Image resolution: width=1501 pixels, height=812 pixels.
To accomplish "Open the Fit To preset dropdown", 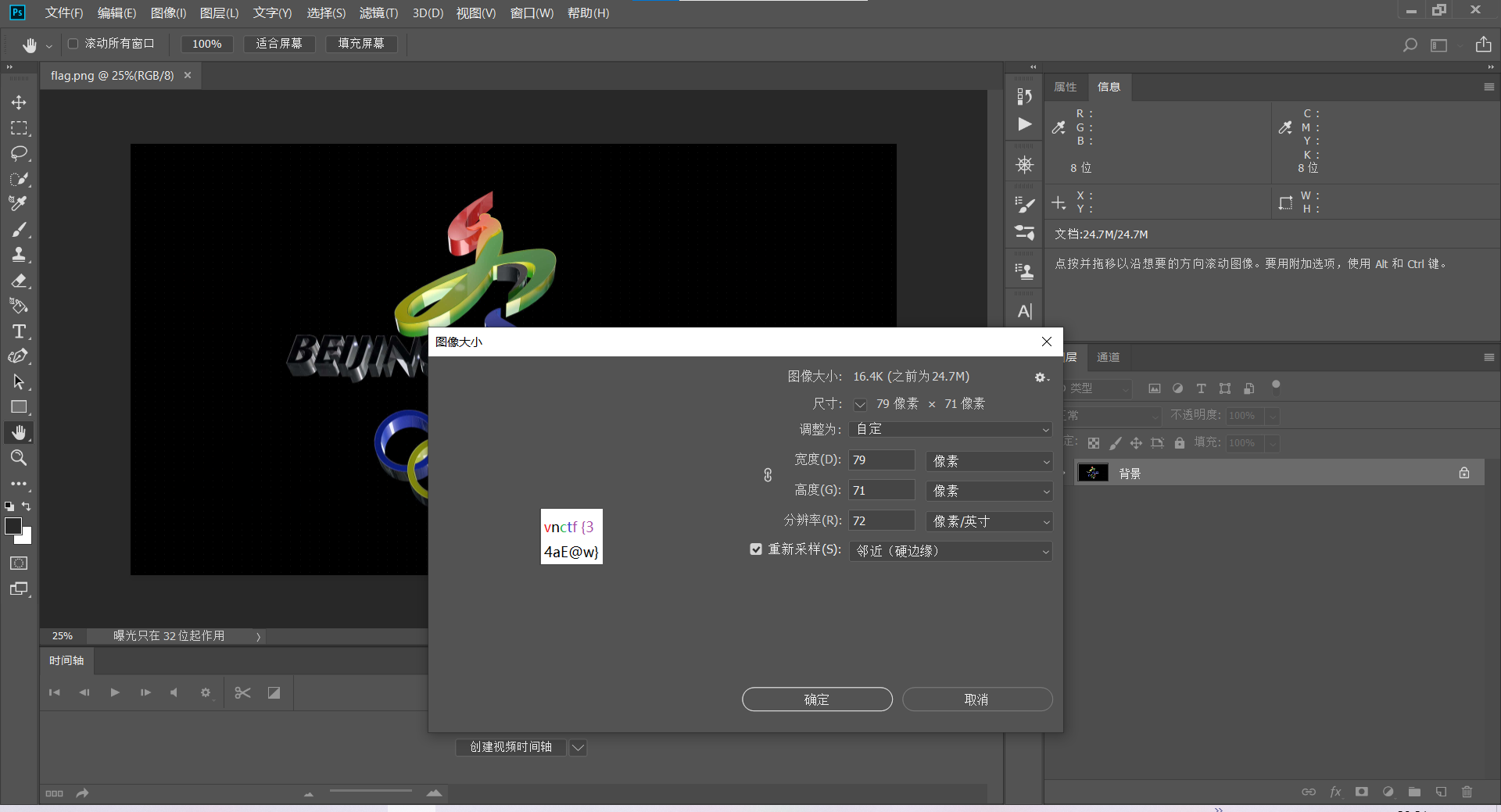I will click(950, 429).
